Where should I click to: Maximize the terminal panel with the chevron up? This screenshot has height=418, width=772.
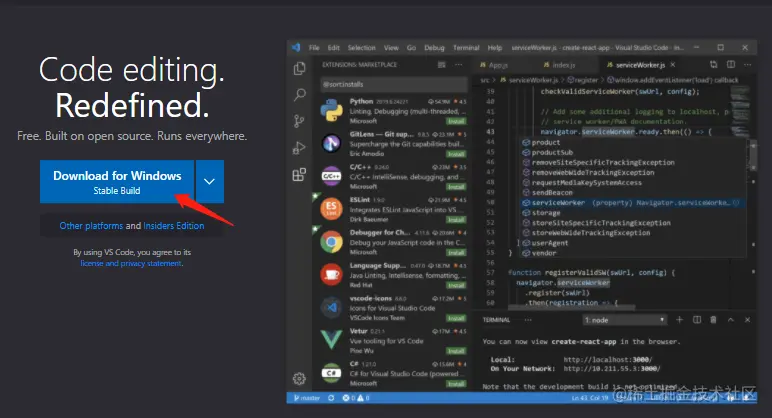click(x=731, y=320)
